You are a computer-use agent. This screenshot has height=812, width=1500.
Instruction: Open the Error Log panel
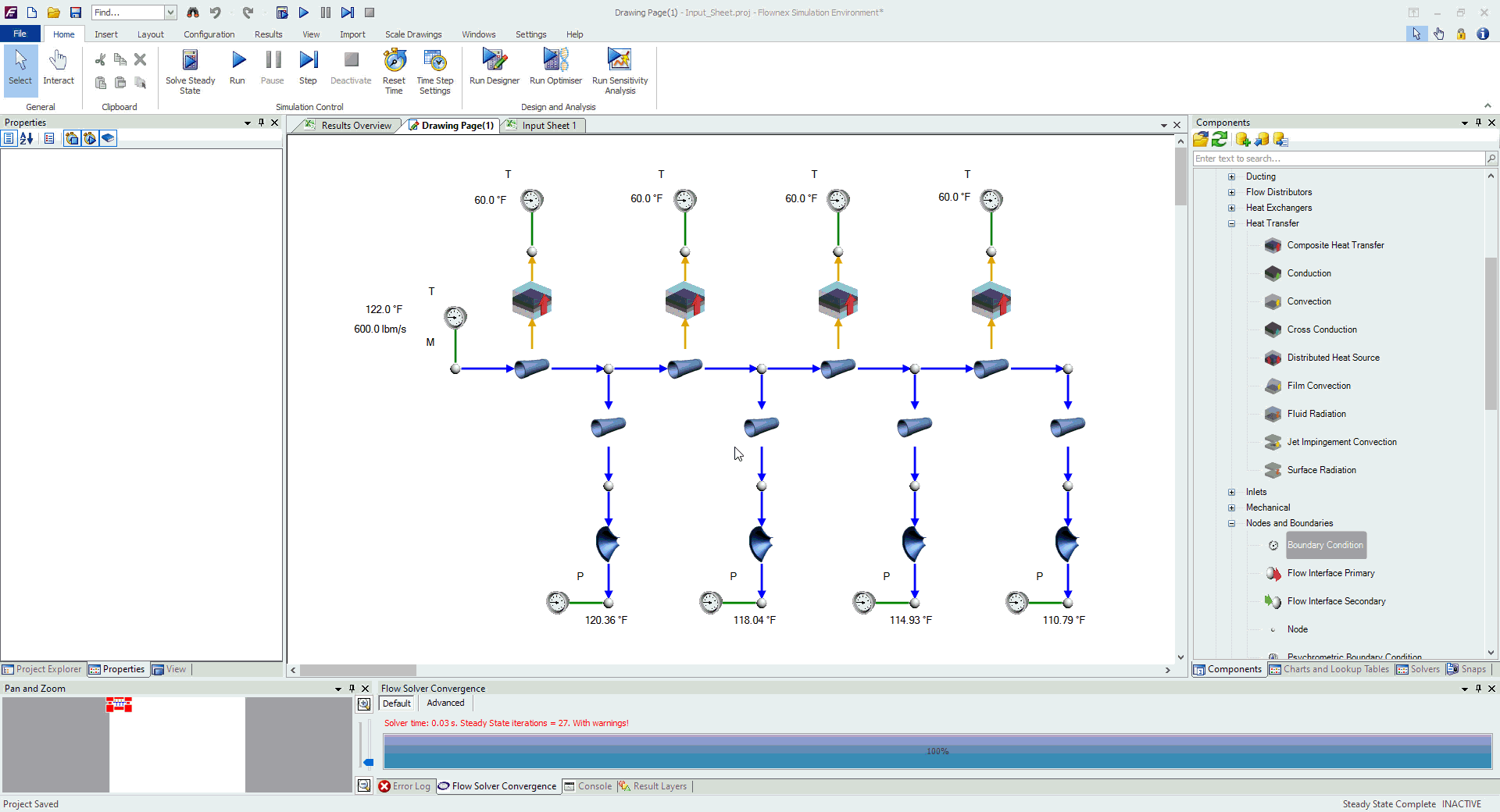click(404, 786)
